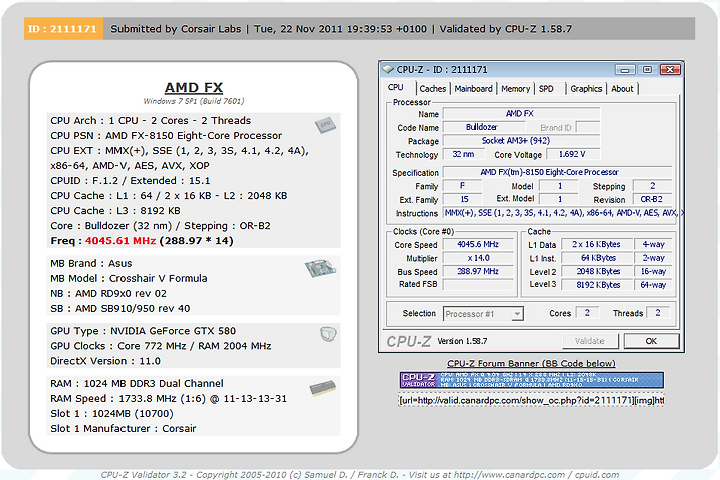Click the Core Speed 4045.6 MHz field
The width and height of the screenshot is (720, 480).
coord(478,245)
